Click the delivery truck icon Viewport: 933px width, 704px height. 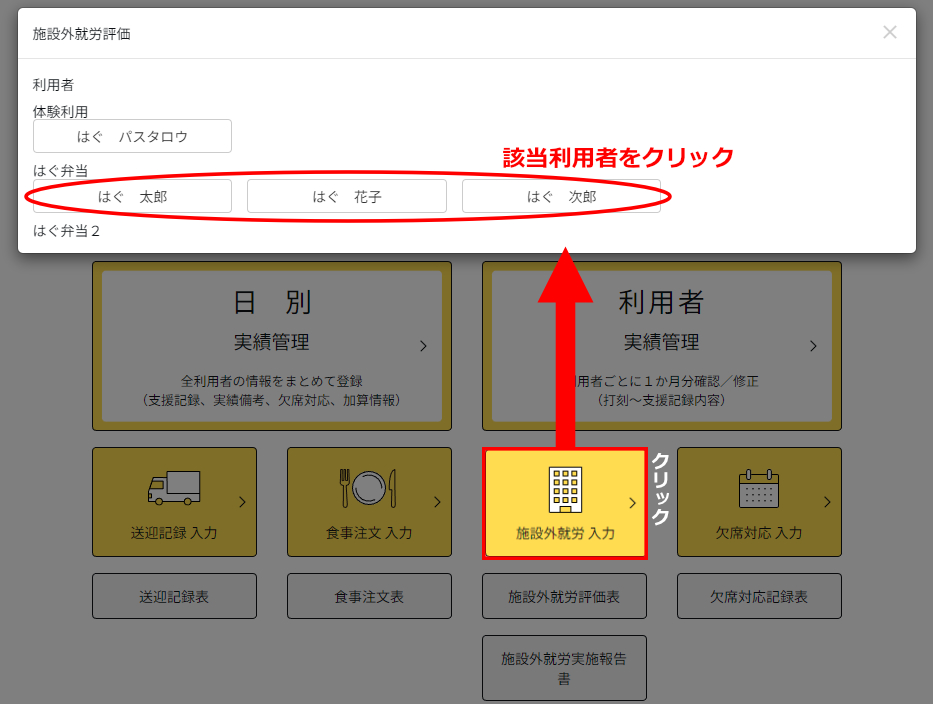(173, 488)
